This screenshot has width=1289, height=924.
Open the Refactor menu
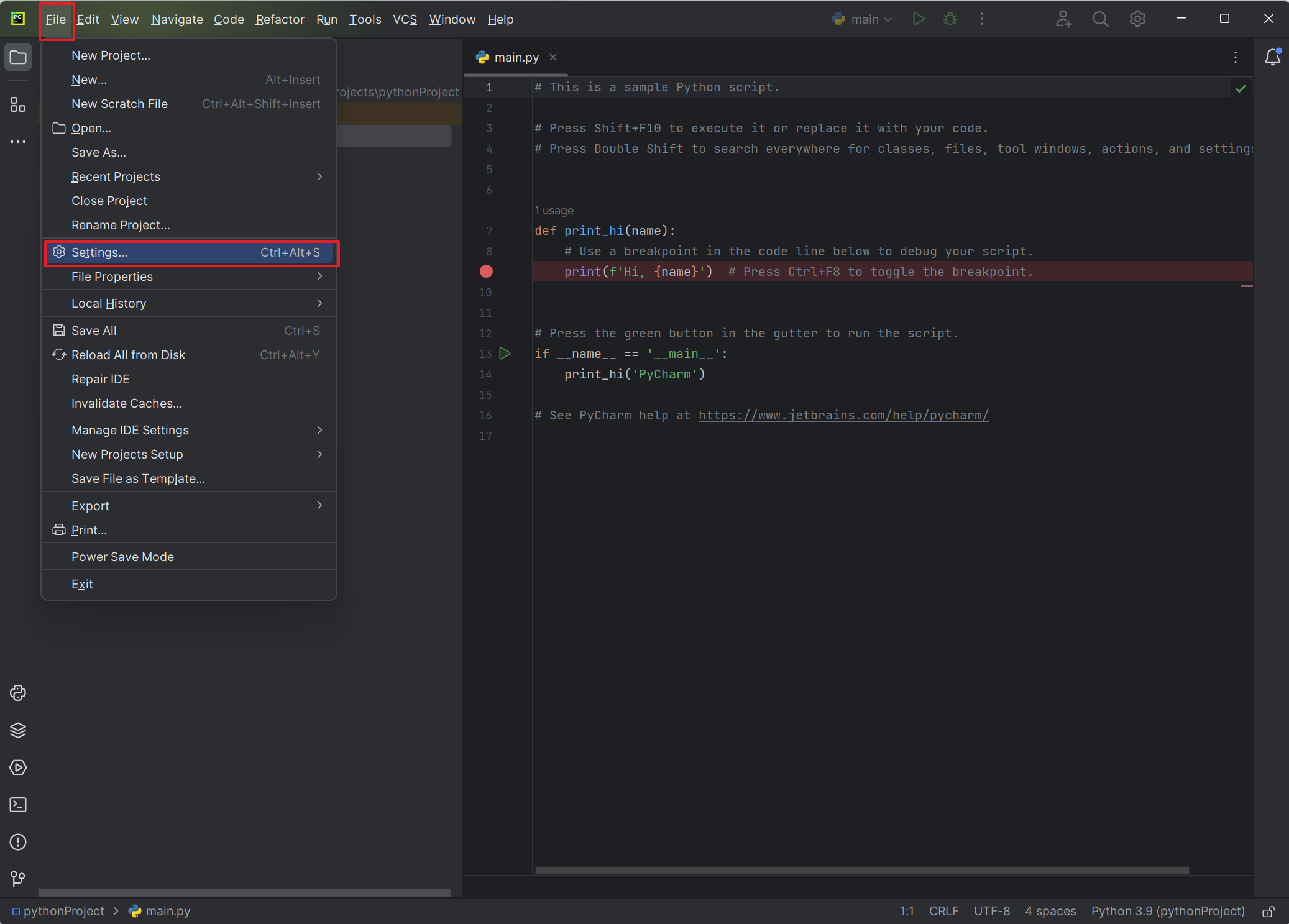pos(280,19)
